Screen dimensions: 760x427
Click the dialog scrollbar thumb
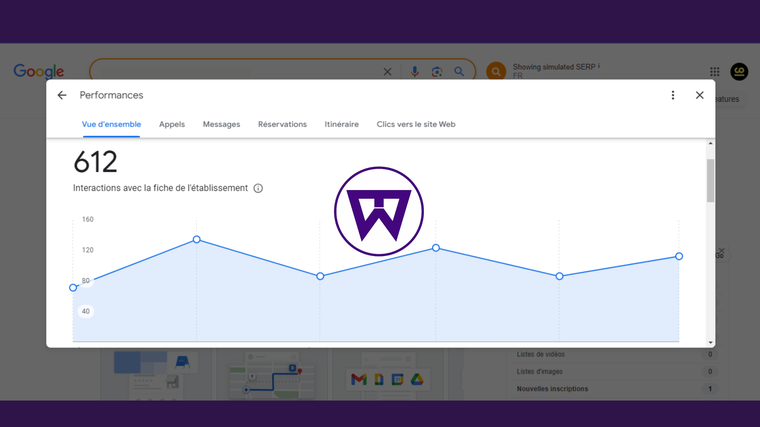(x=711, y=180)
